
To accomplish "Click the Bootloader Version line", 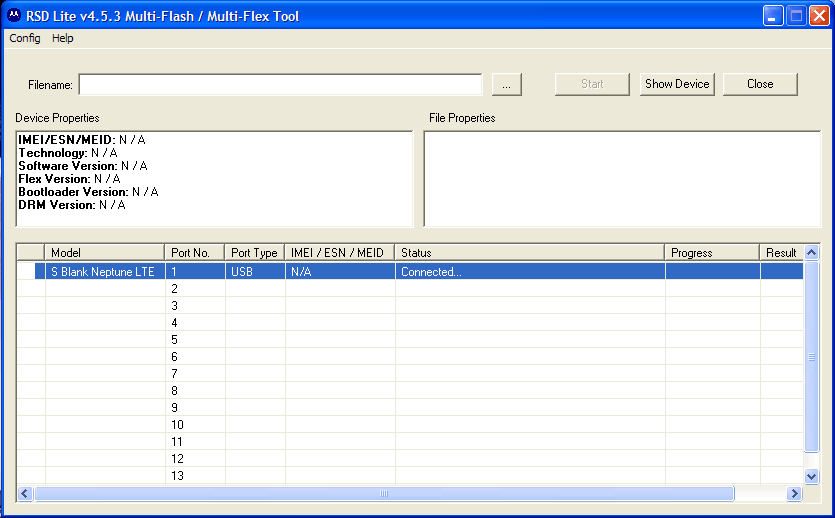I will [88, 192].
